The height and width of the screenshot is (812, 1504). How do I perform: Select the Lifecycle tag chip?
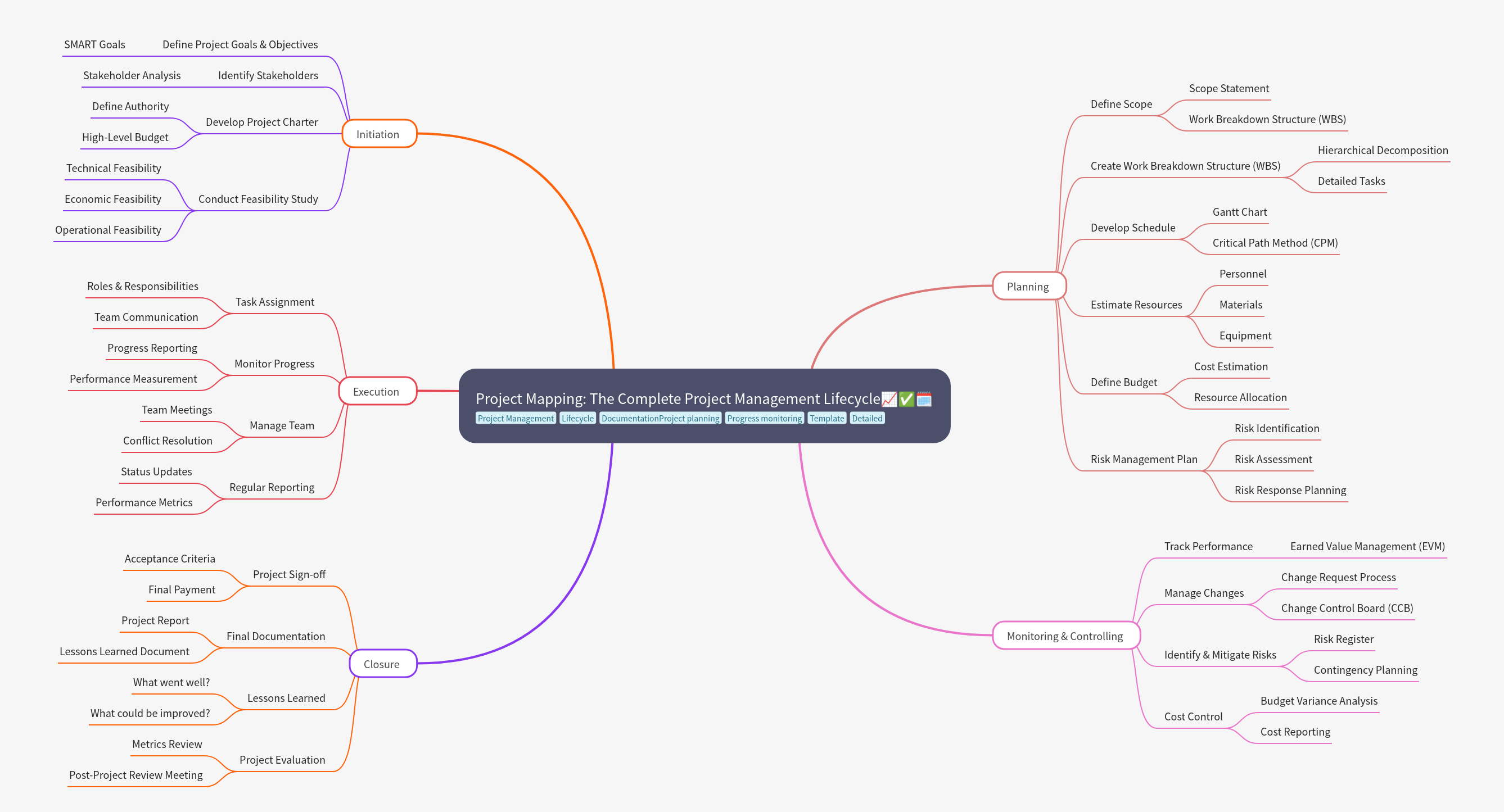(x=577, y=418)
